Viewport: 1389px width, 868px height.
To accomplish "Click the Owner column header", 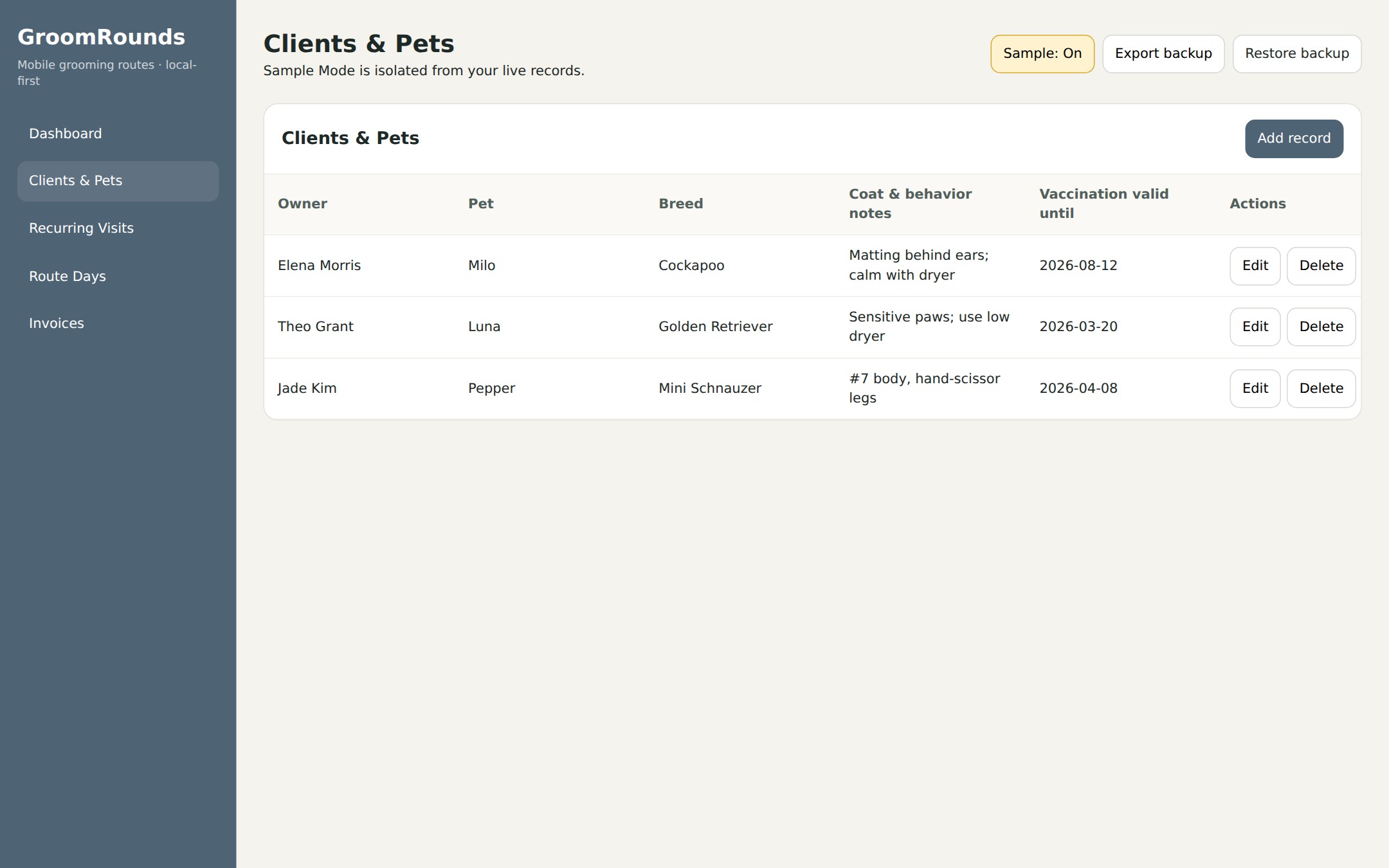I will 302,204.
